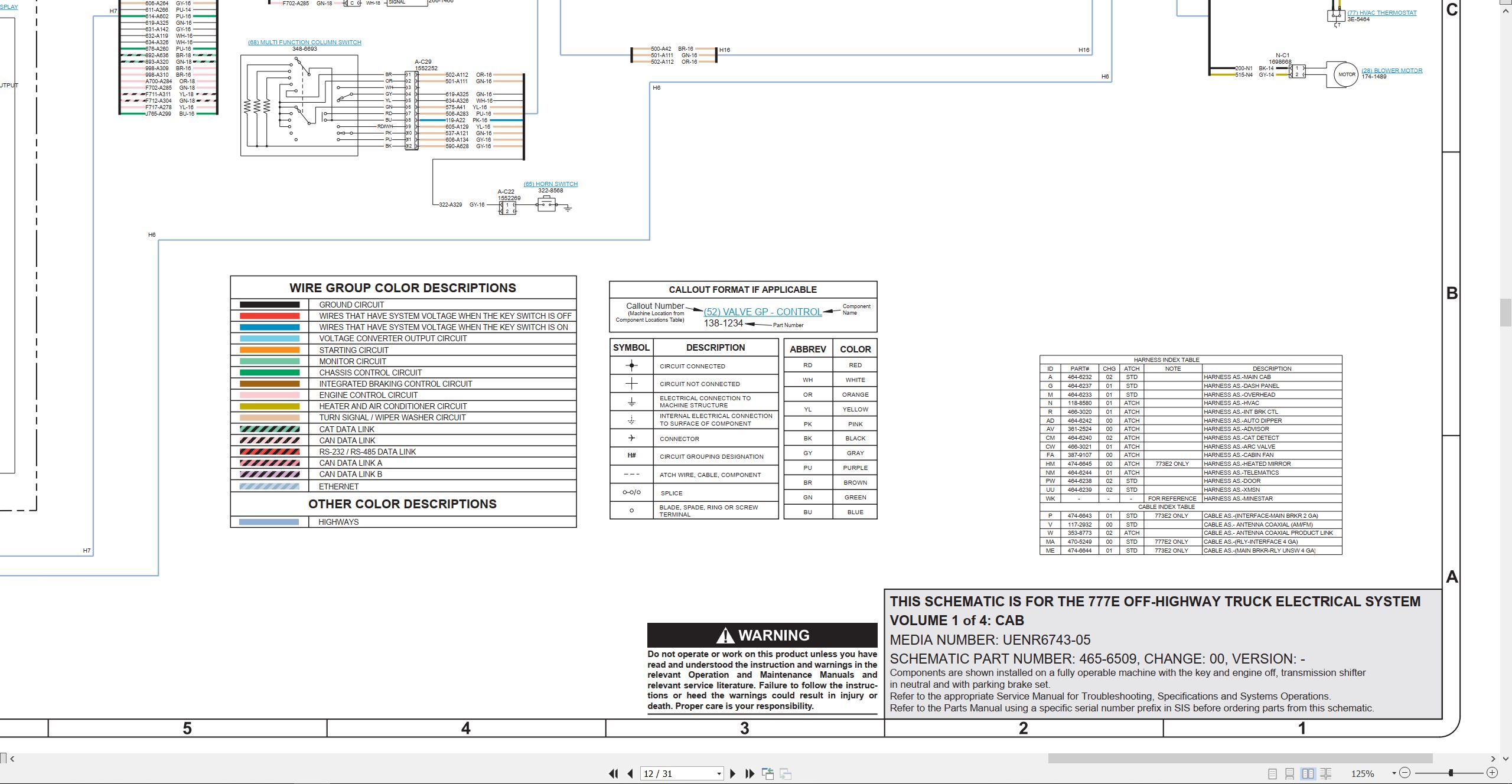
Task: Click the next view navigation icon
Action: click(786, 773)
